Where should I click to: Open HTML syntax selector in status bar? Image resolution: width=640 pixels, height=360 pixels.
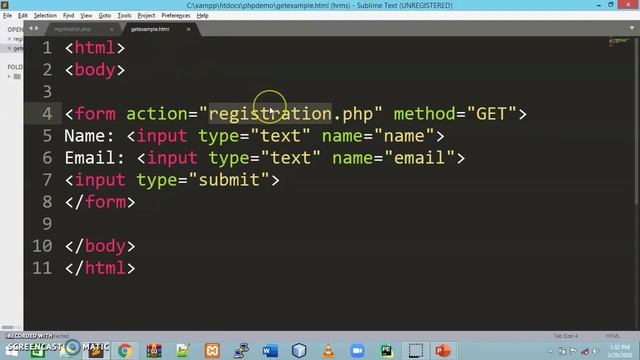coord(613,336)
